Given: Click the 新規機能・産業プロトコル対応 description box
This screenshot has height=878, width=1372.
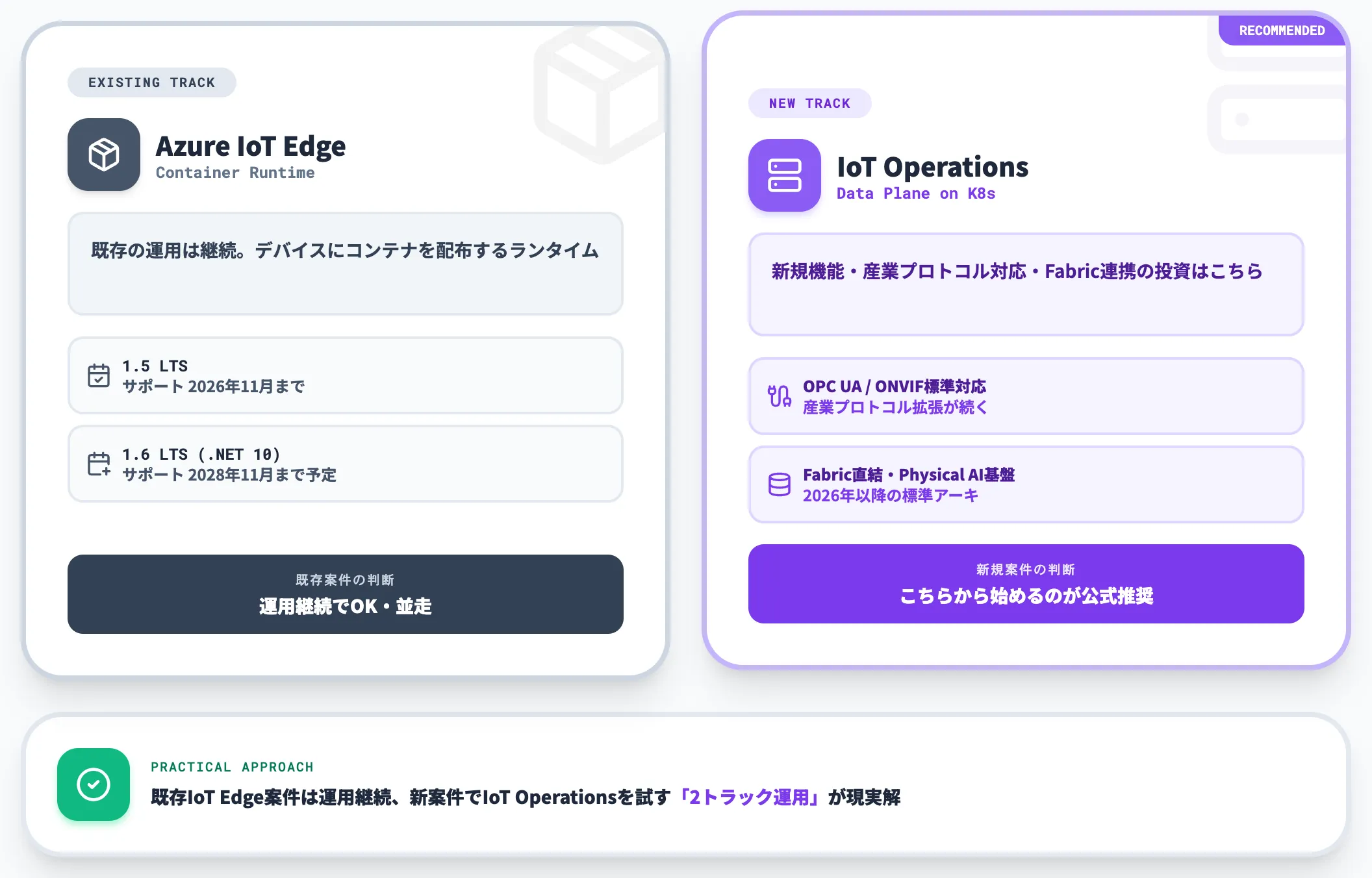Looking at the screenshot, I should tap(1026, 284).
